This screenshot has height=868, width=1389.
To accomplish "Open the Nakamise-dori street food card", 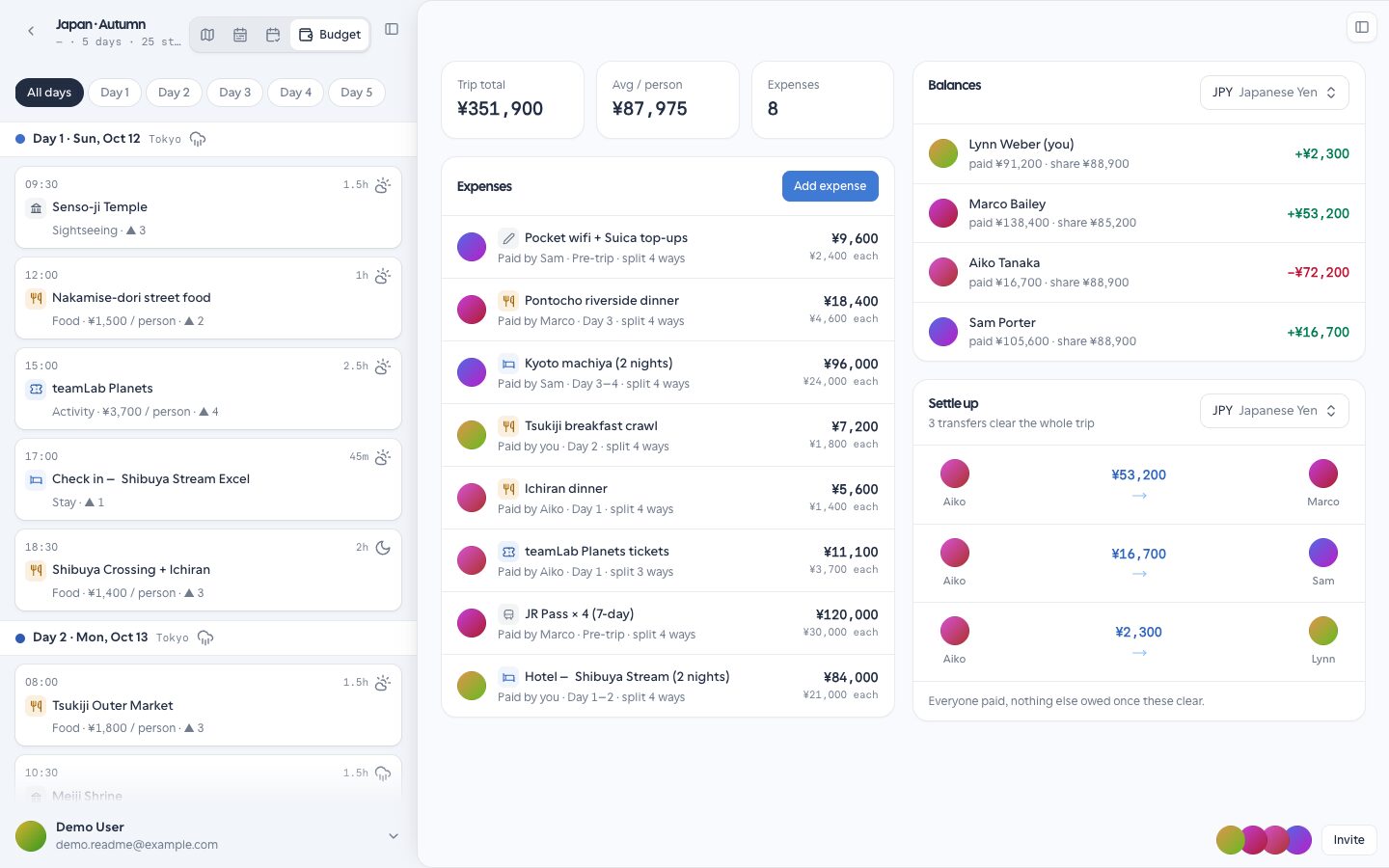I will 208,298.
